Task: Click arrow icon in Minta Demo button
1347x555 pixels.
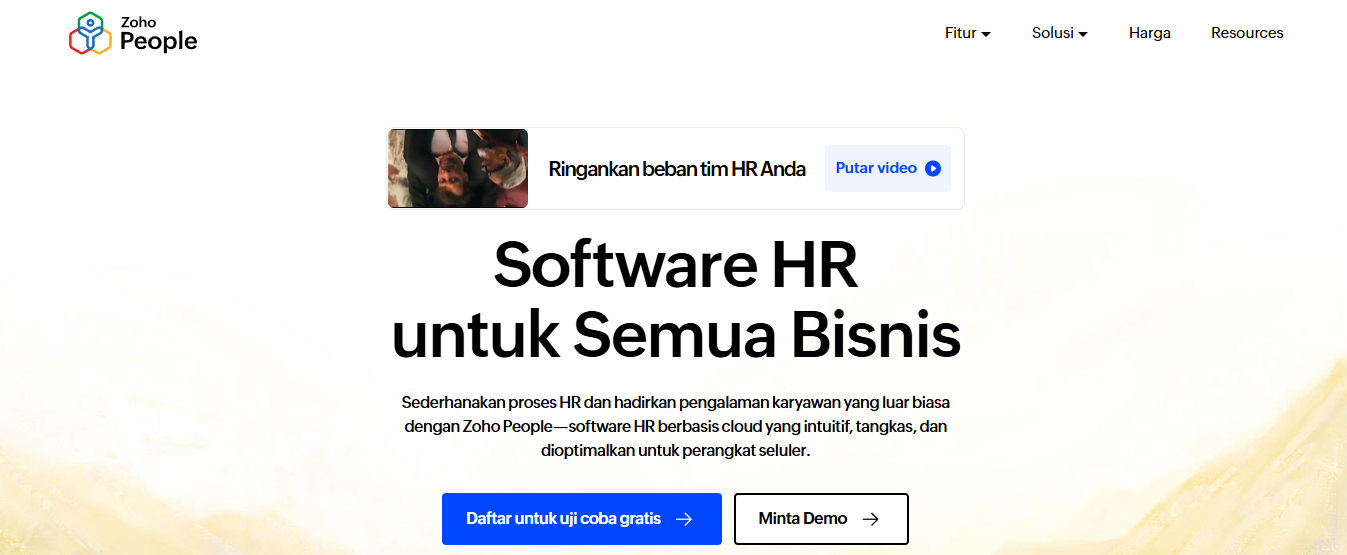Action: [871, 519]
